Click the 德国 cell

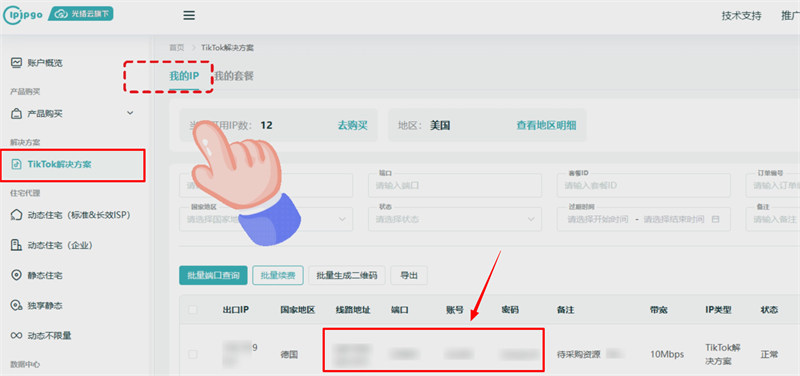(288, 354)
